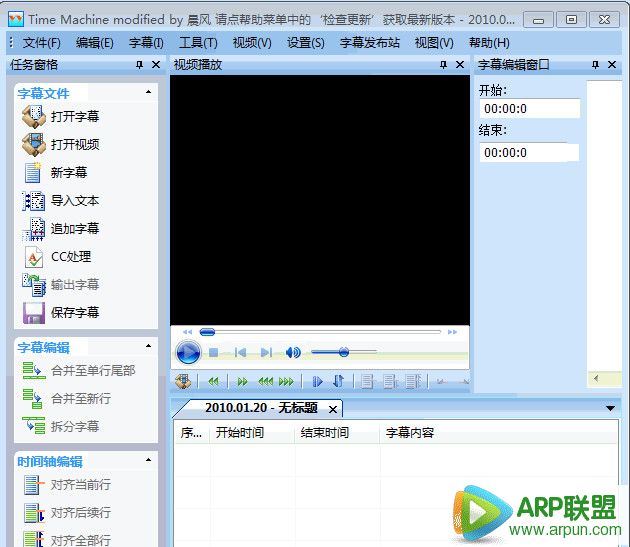Collapse the 时间轴编辑 section
630x547 pixels.
coord(148,460)
